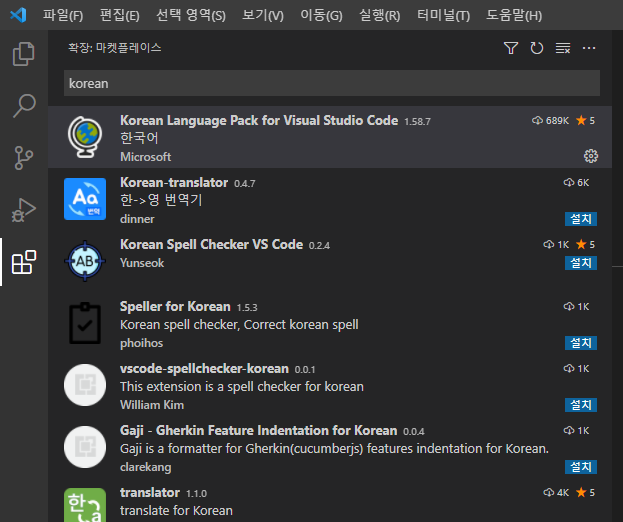Click star rating of Korean Spell Checker
The width and height of the screenshot is (623, 522).
pos(585,244)
